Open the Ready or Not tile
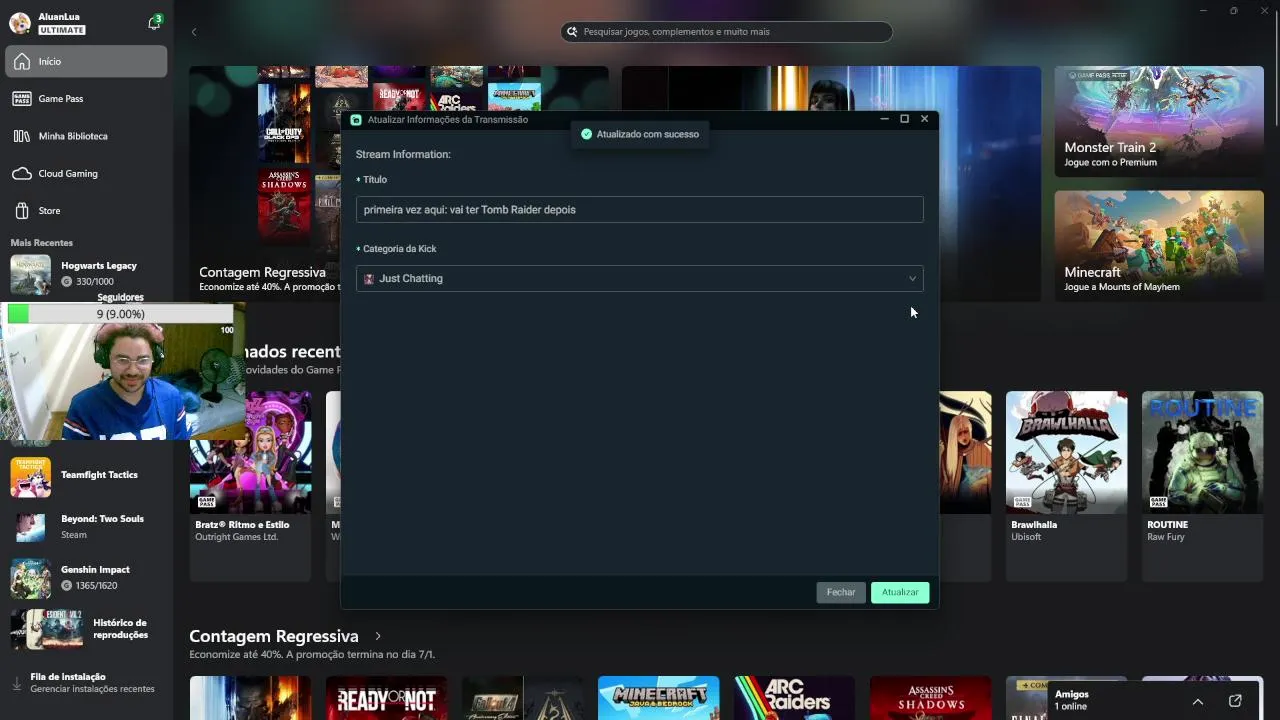 coord(386,698)
